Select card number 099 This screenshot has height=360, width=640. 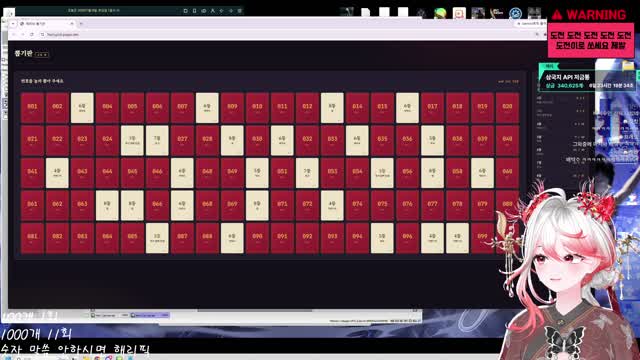coord(482,238)
